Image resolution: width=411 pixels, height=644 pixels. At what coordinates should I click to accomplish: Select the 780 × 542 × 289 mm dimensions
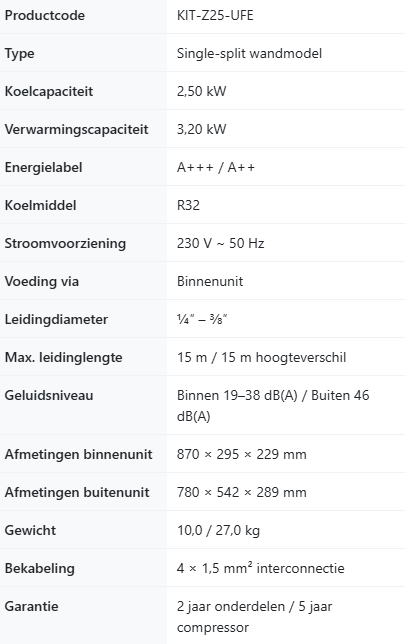coord(241,492)
